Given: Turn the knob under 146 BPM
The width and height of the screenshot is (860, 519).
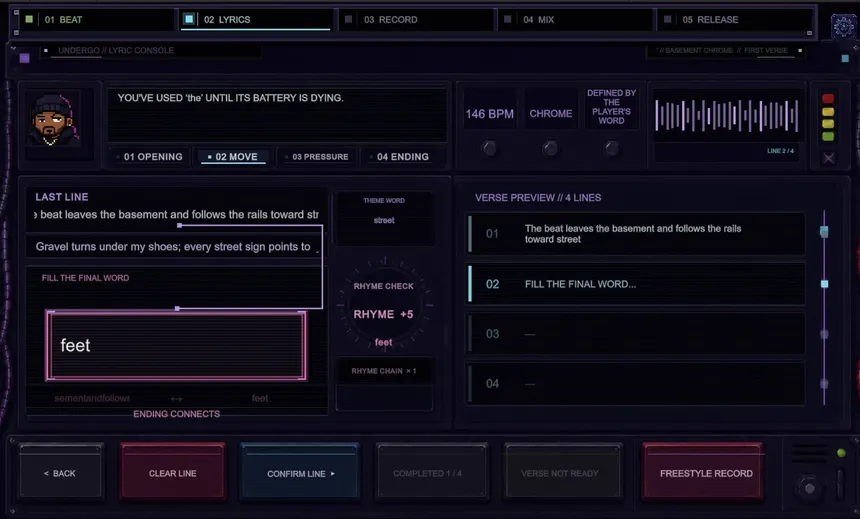Looking at the screenshot, I should [x=489, y=148].
